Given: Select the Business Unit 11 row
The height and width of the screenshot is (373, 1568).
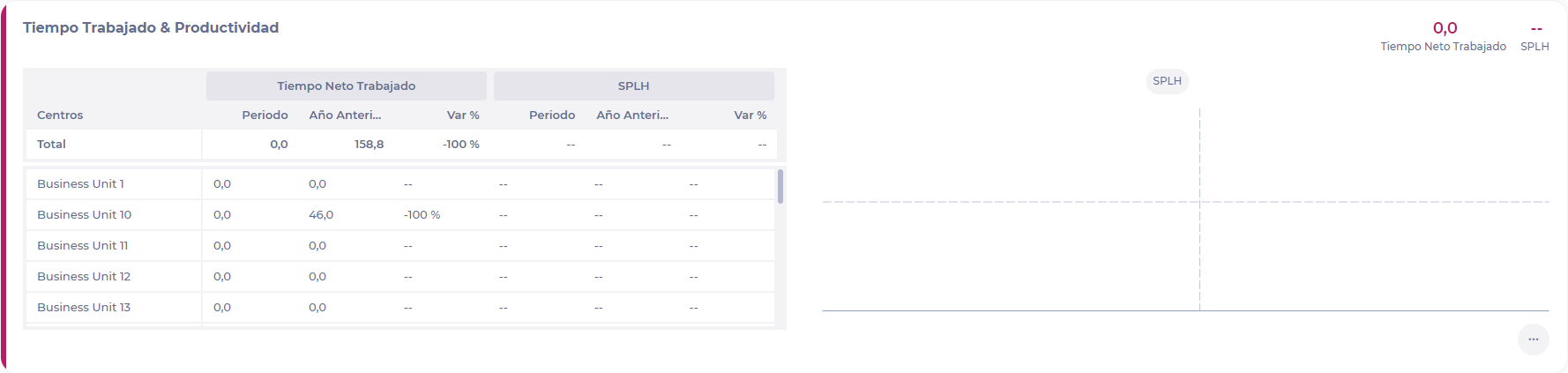Looking at the screenshot, I should tap(82, 246).
